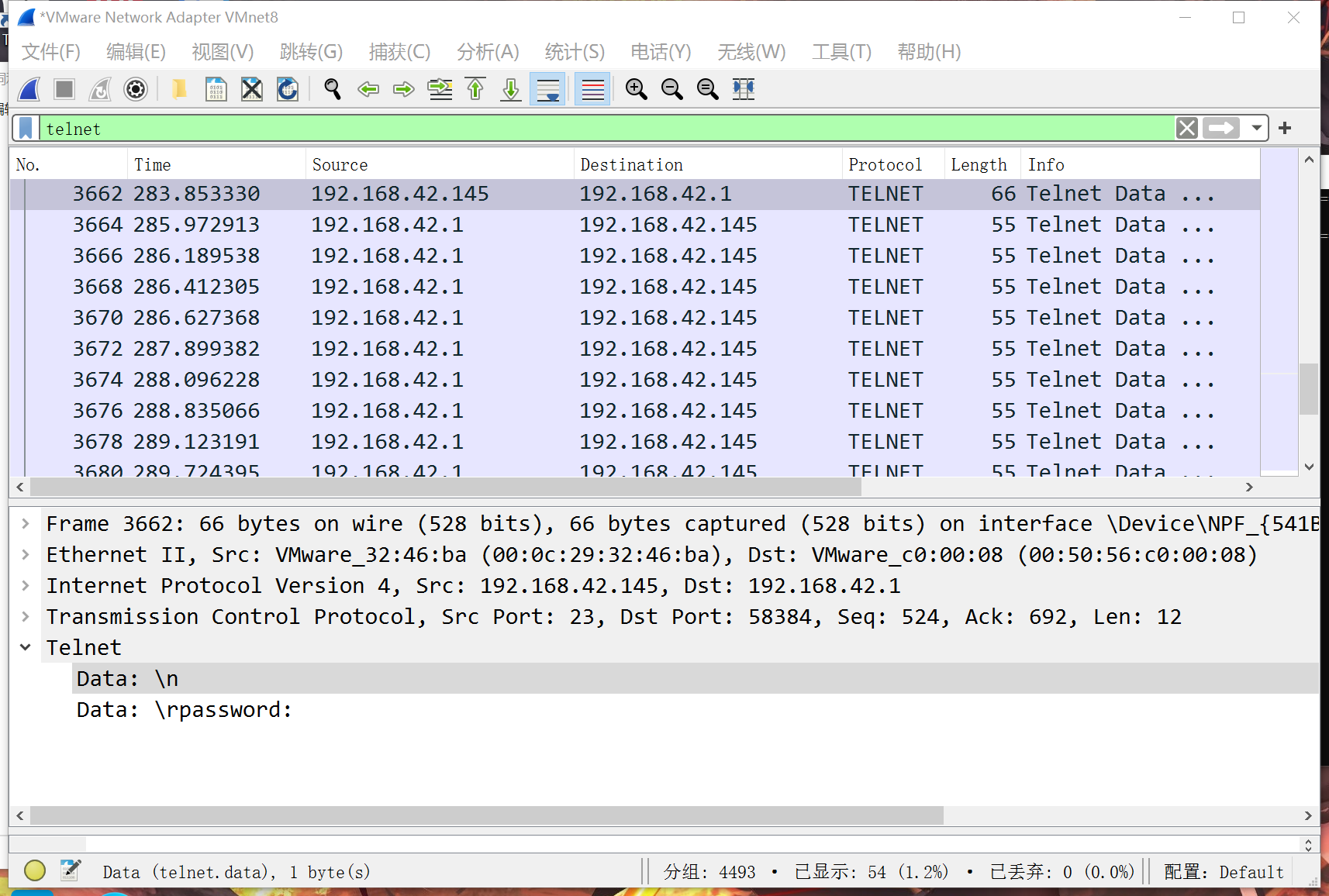
Task: Stop capture with the square icon
Action: [x=64, y=89]
